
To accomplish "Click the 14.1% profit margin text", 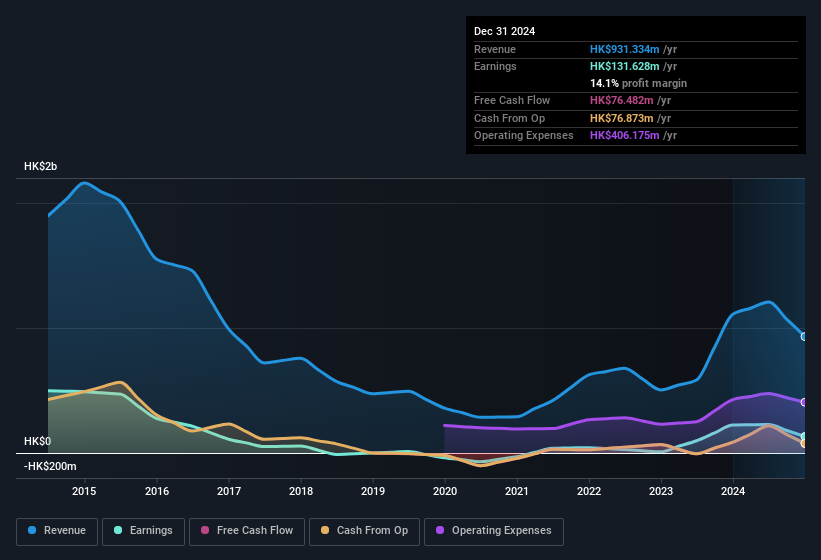I will 638,83.
